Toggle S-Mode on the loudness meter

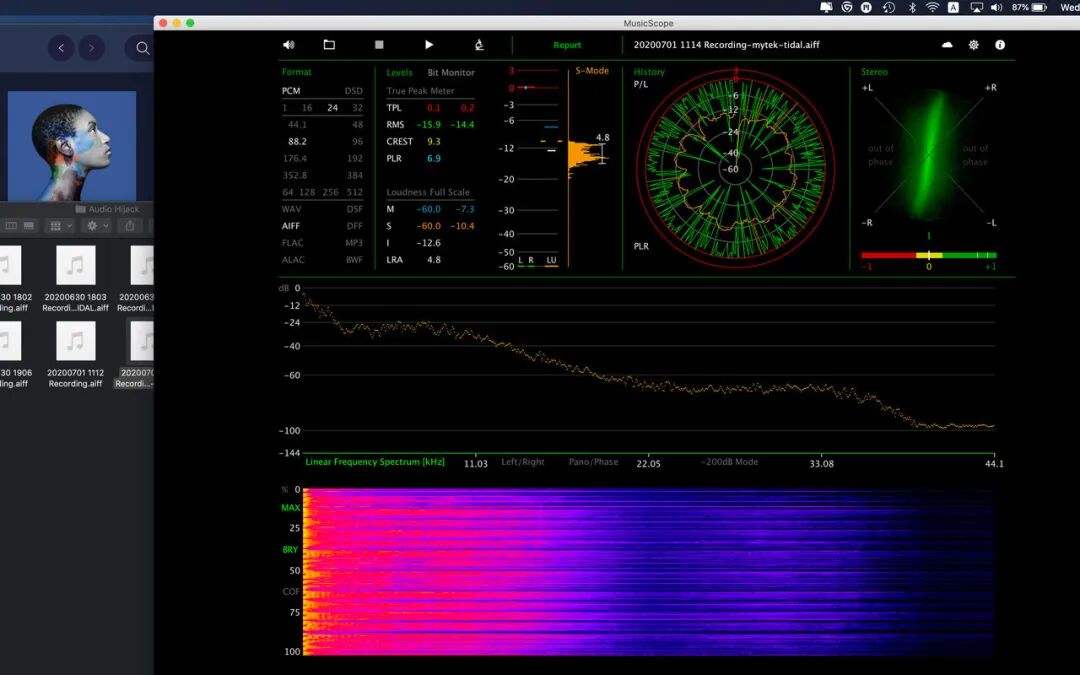[x=592, y=72]
